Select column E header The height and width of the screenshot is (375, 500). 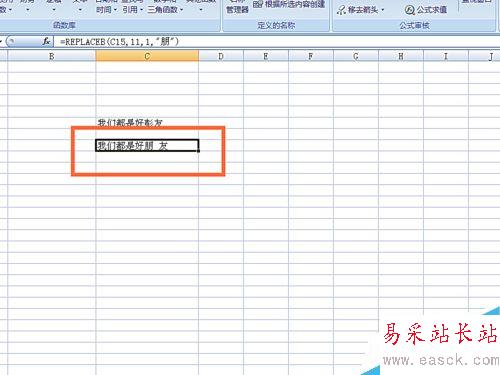[266, 56]
